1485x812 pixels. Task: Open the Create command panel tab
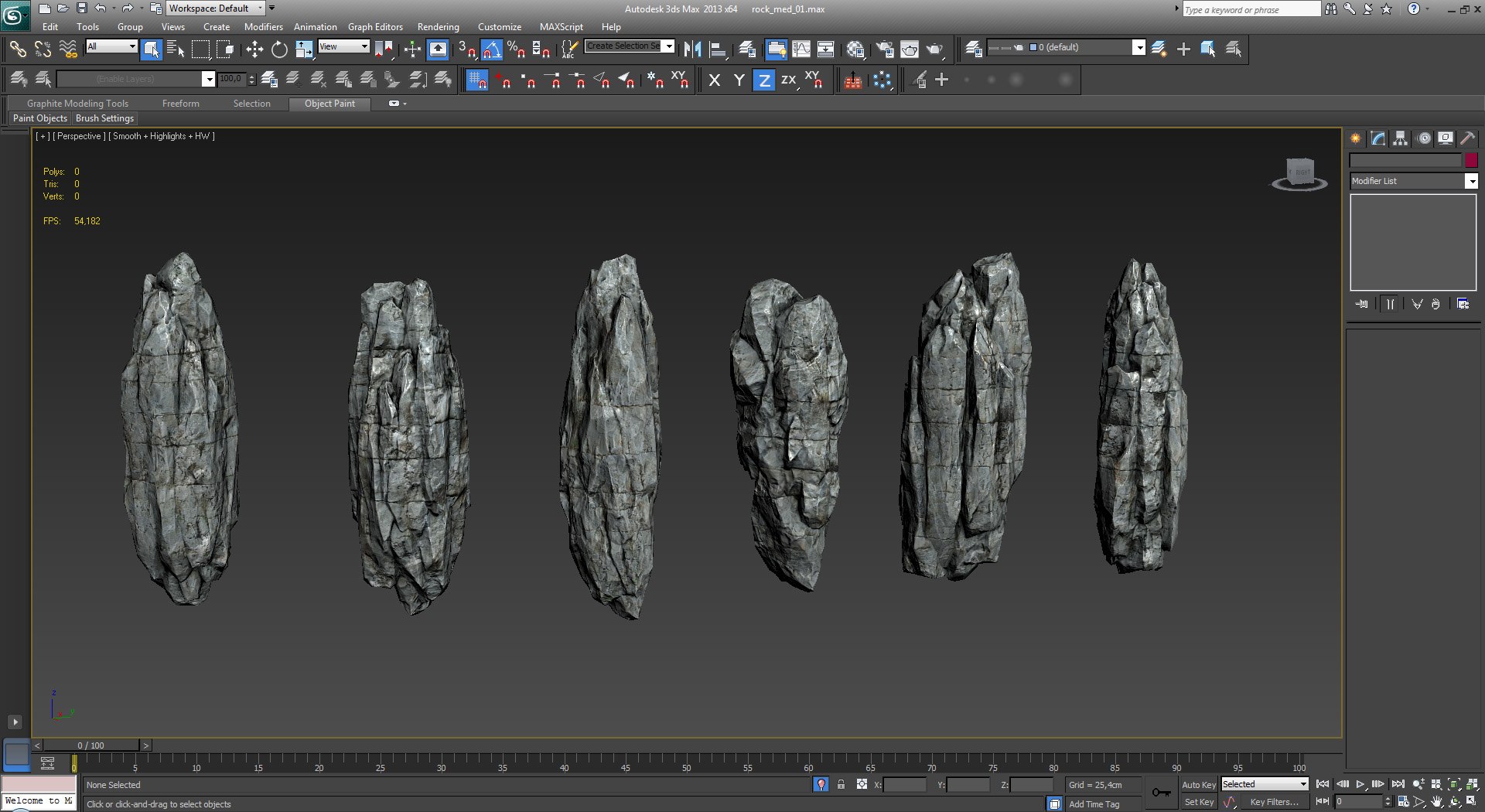[1356, 138]
